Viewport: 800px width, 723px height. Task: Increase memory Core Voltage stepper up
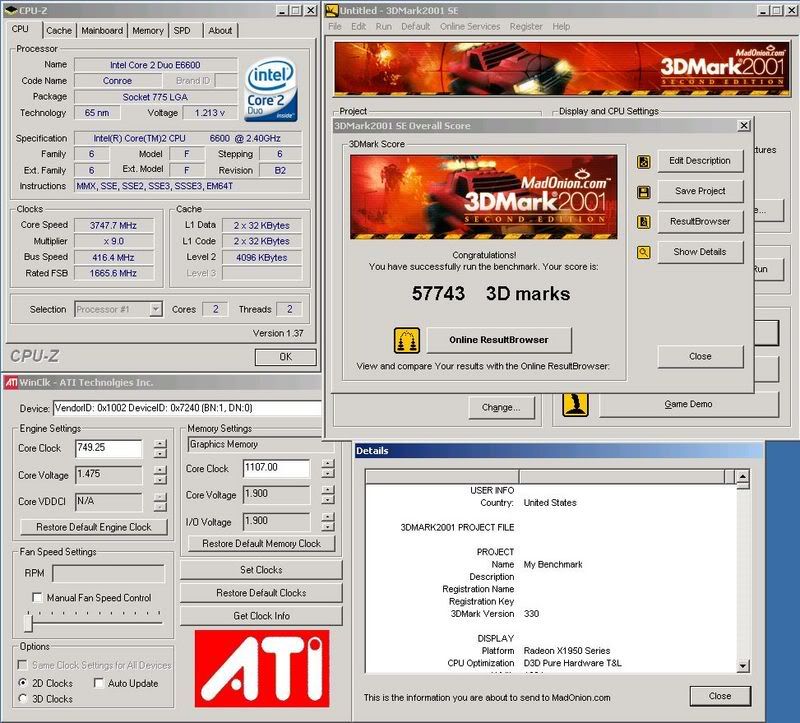[328, 490]
